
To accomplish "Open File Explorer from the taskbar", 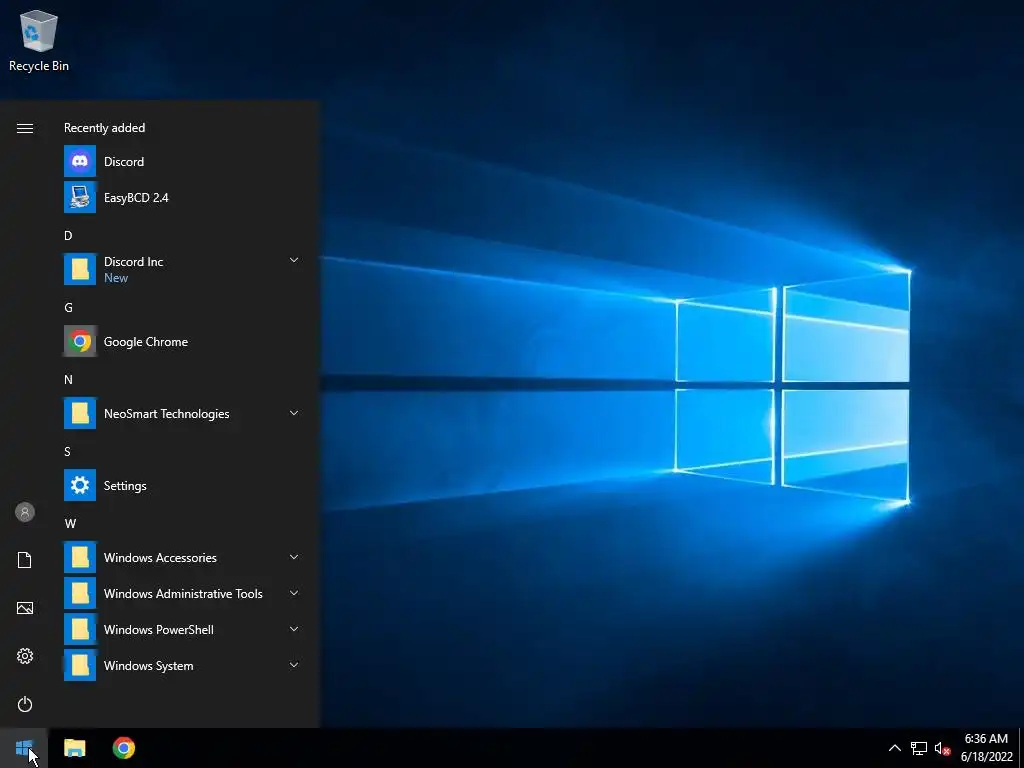I will point(74,748).
